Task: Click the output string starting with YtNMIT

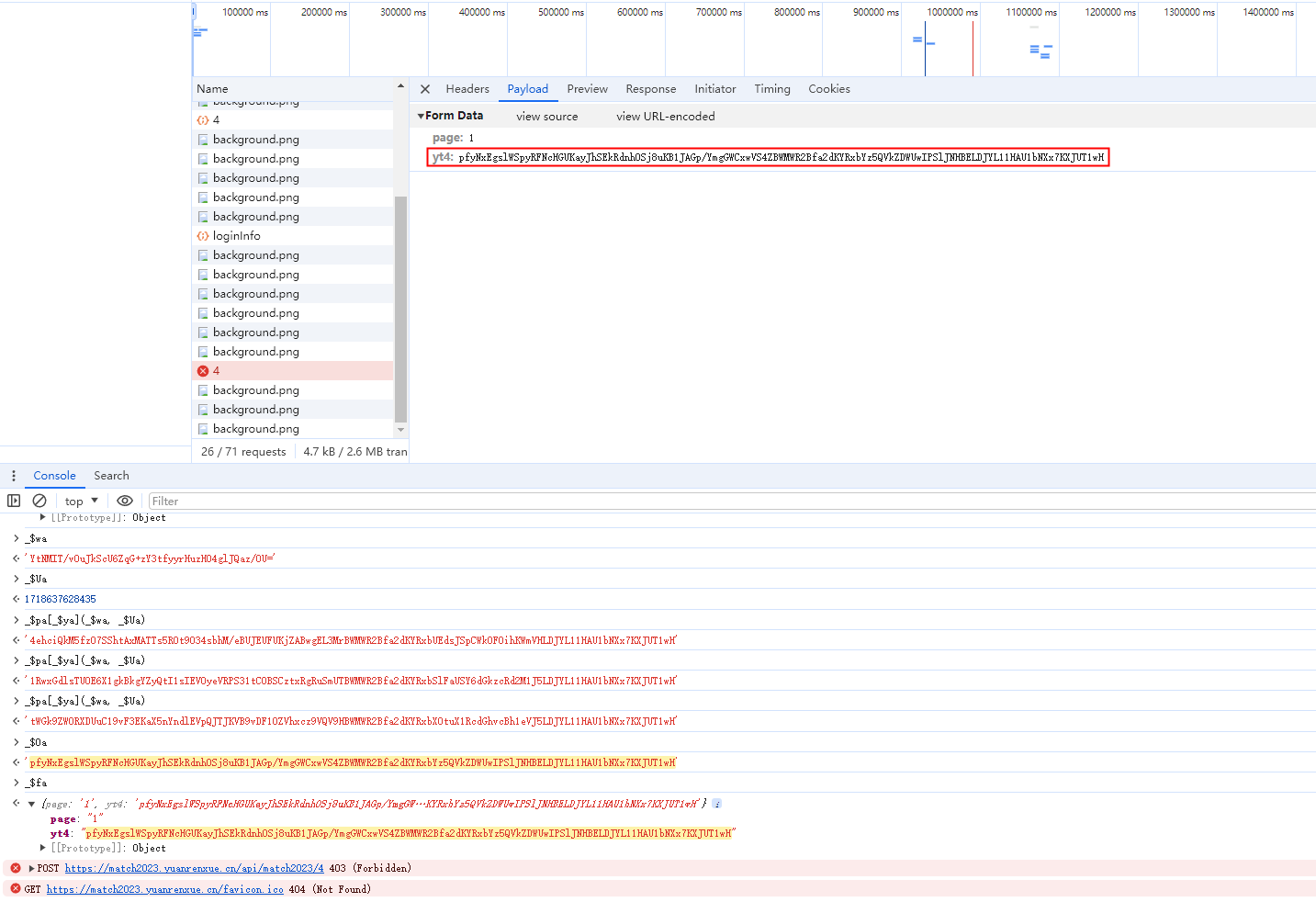Action: coord(150,558)
